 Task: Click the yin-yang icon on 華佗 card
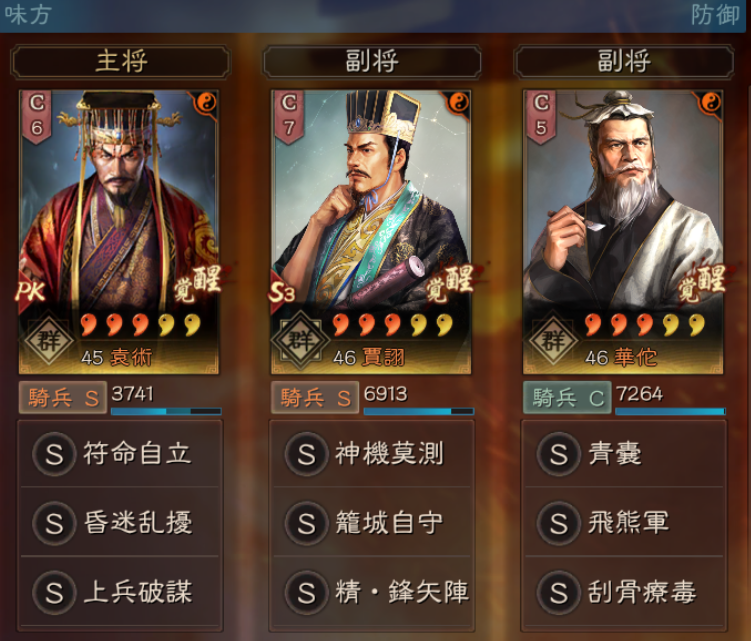pos(710,102)
